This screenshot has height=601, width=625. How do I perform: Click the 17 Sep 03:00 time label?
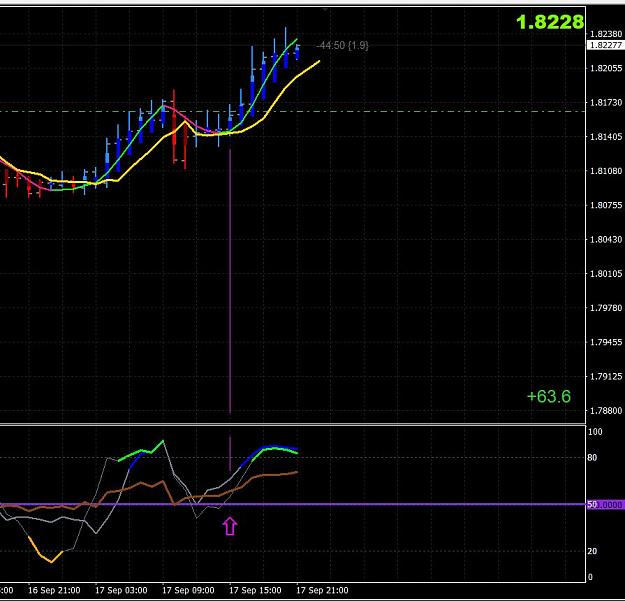pos(121,590)
